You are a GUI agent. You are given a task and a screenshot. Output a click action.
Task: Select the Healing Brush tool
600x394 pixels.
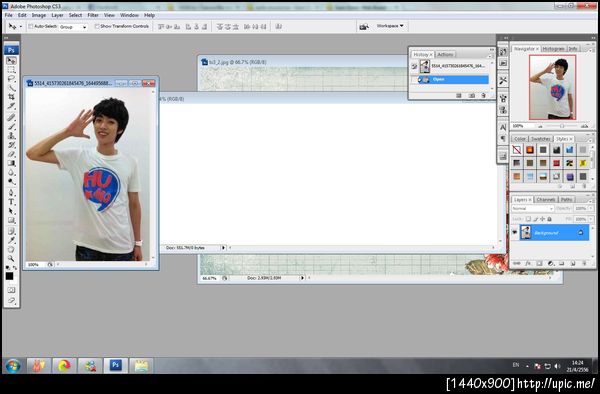point(11,117)
